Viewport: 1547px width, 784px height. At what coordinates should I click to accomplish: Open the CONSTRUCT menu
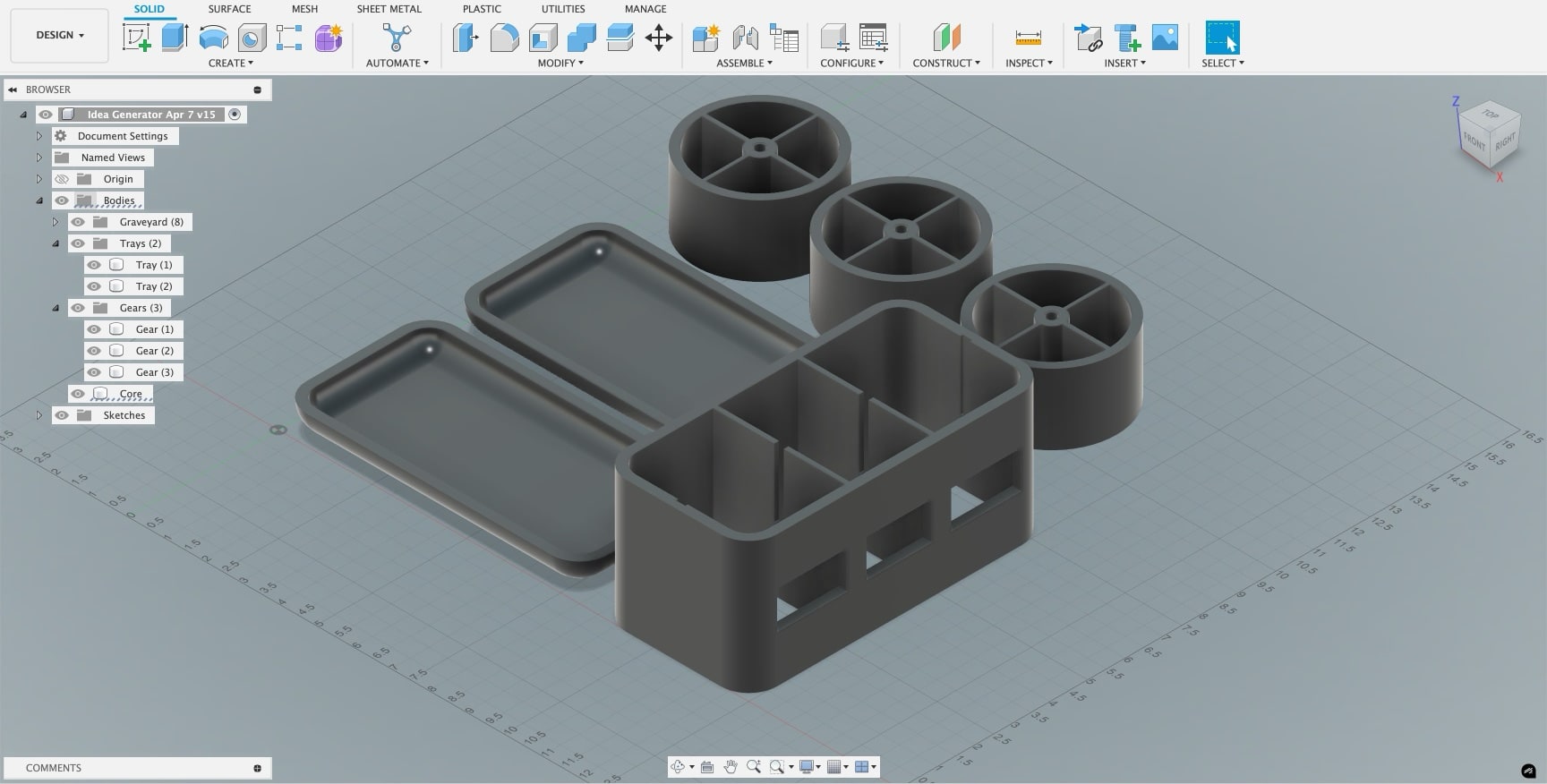click(x=946, y=63)
